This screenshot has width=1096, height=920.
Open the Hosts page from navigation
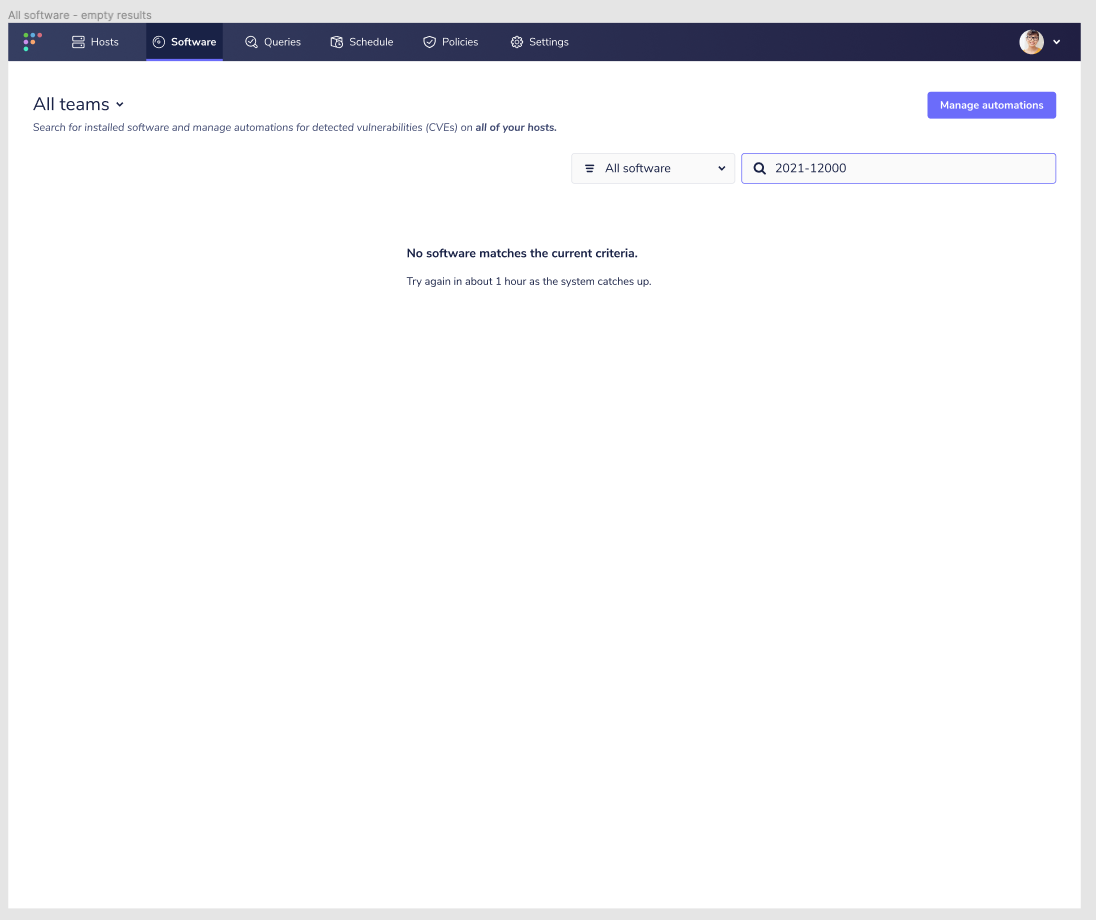point(95,41)
